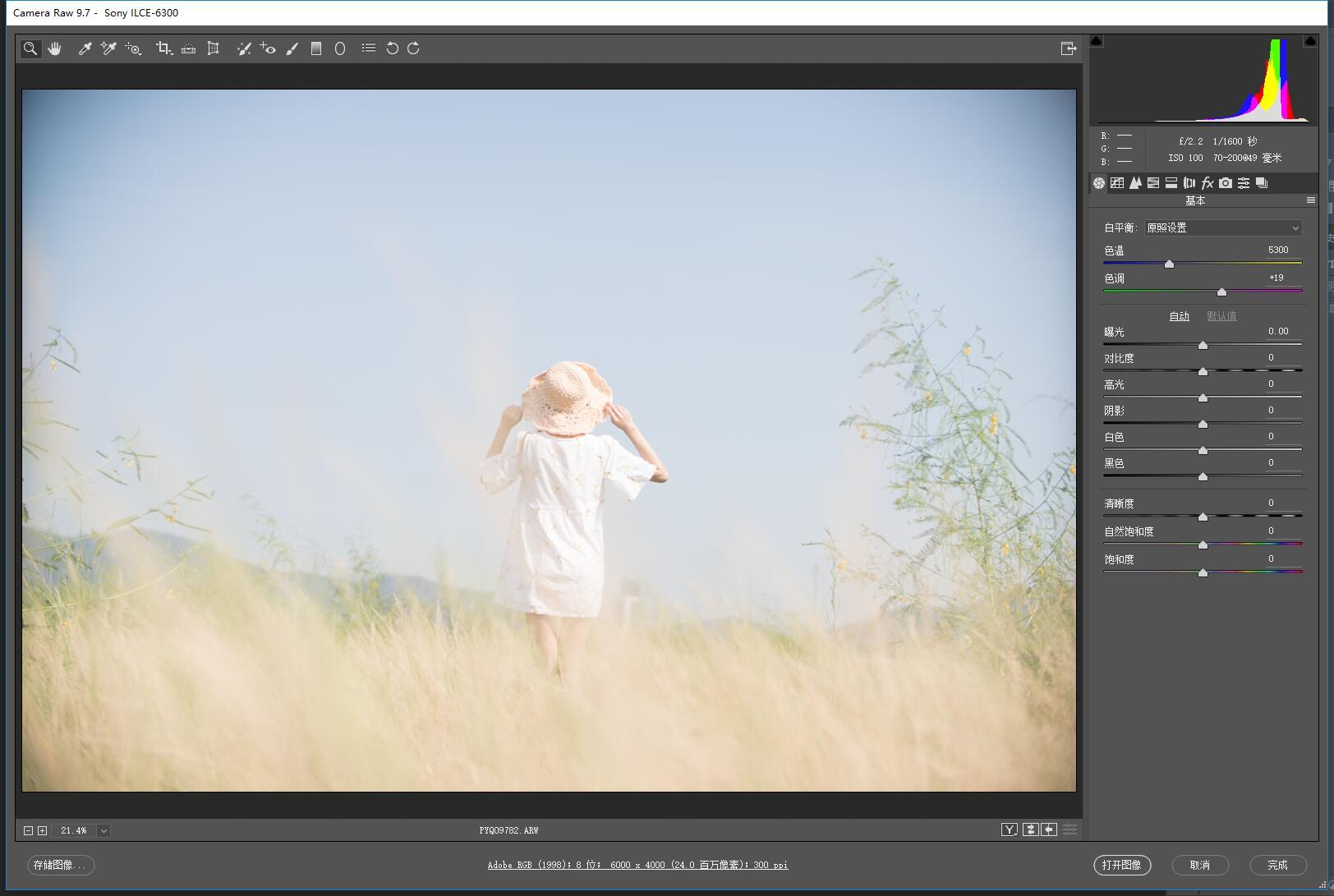
Task: Switch to the Basic panel tab
Action: pos(1099,182)
